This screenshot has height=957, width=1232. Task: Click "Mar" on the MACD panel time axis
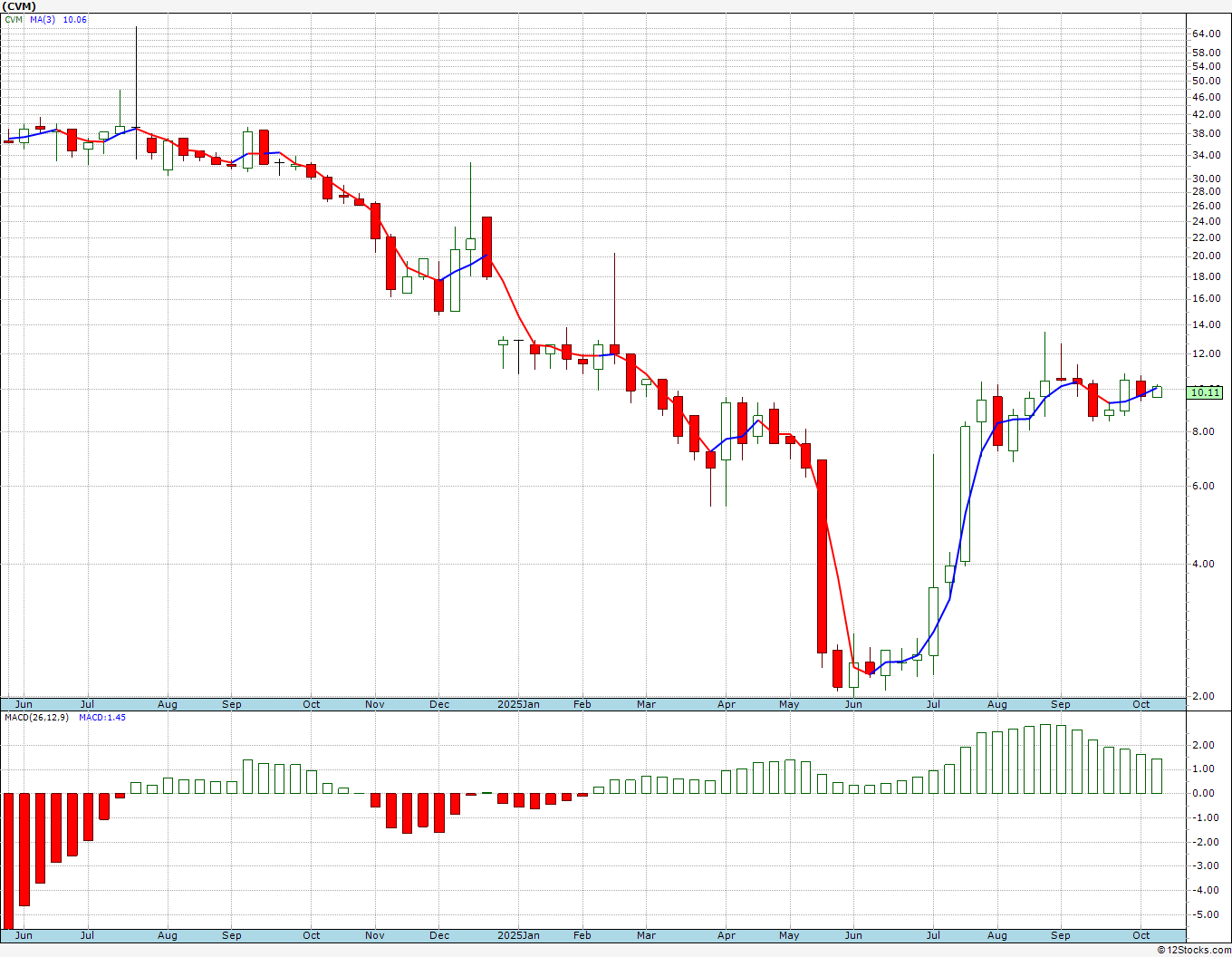click(x=646, y=935)
